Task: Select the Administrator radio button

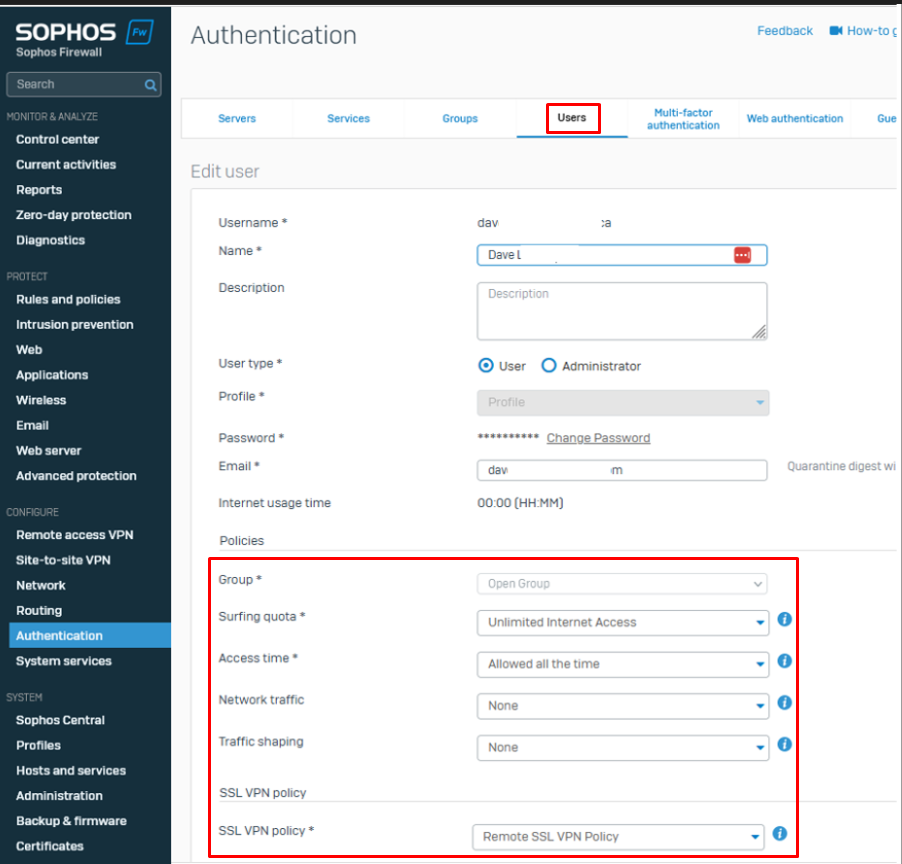Action: (x=549, y=366)
